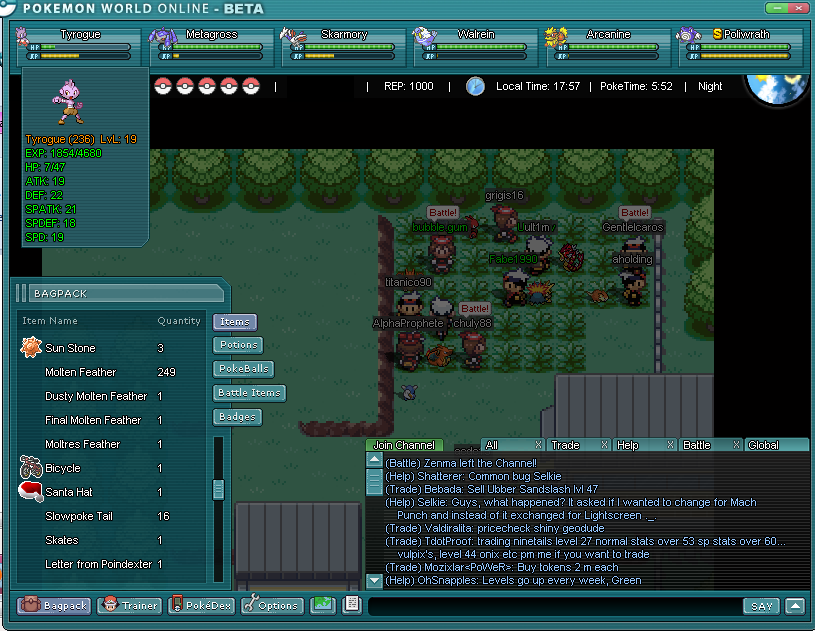Select Molten Feather item row

(110, 372)
